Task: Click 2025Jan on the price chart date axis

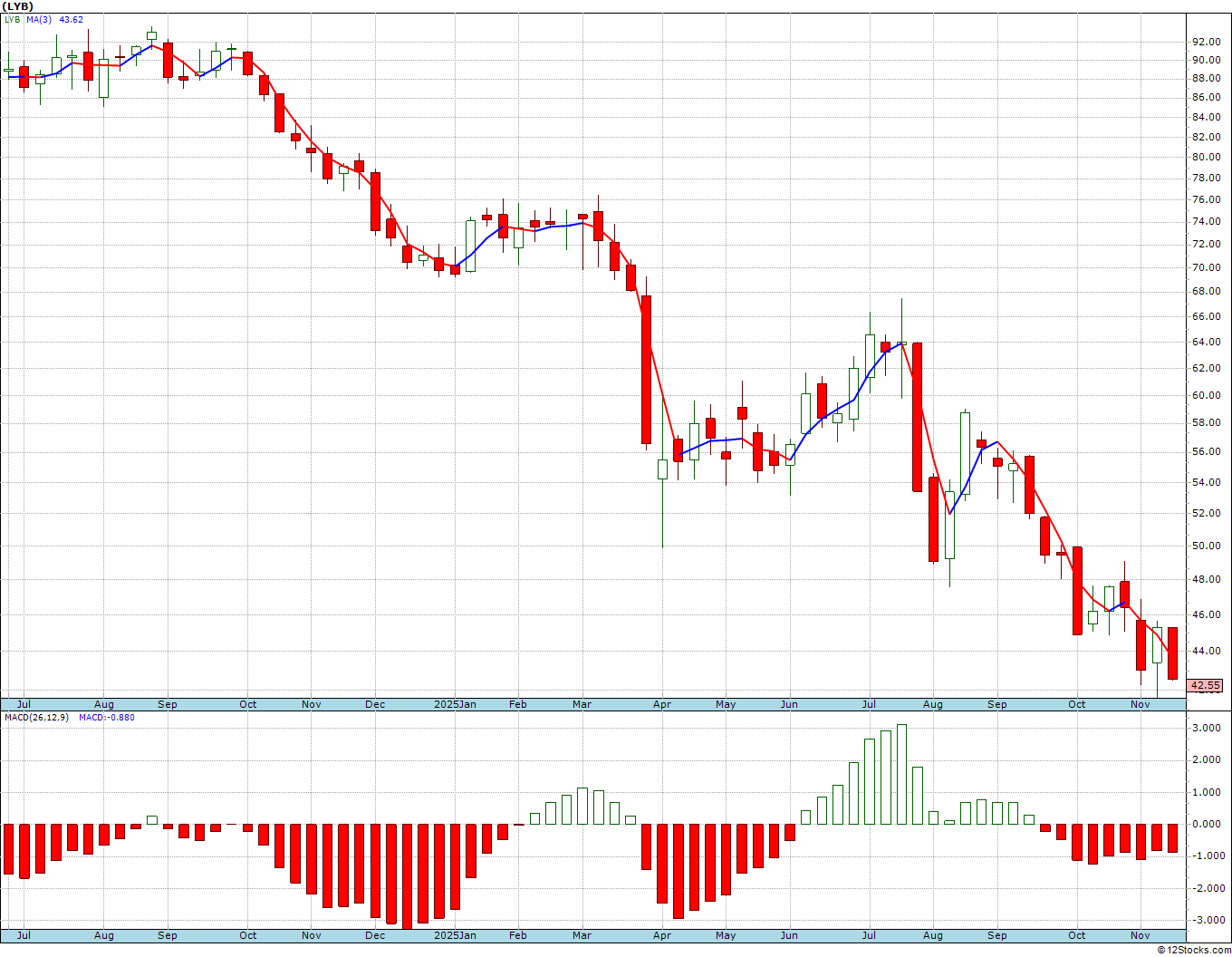Action: pyautogui.click(x=455, y=704)
